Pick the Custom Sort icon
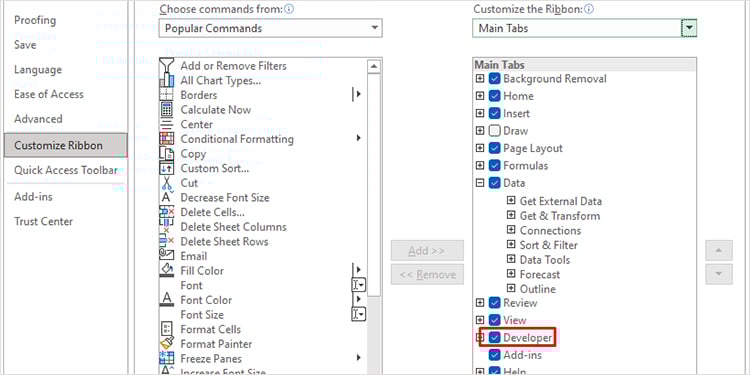 [x=166, y=168]
